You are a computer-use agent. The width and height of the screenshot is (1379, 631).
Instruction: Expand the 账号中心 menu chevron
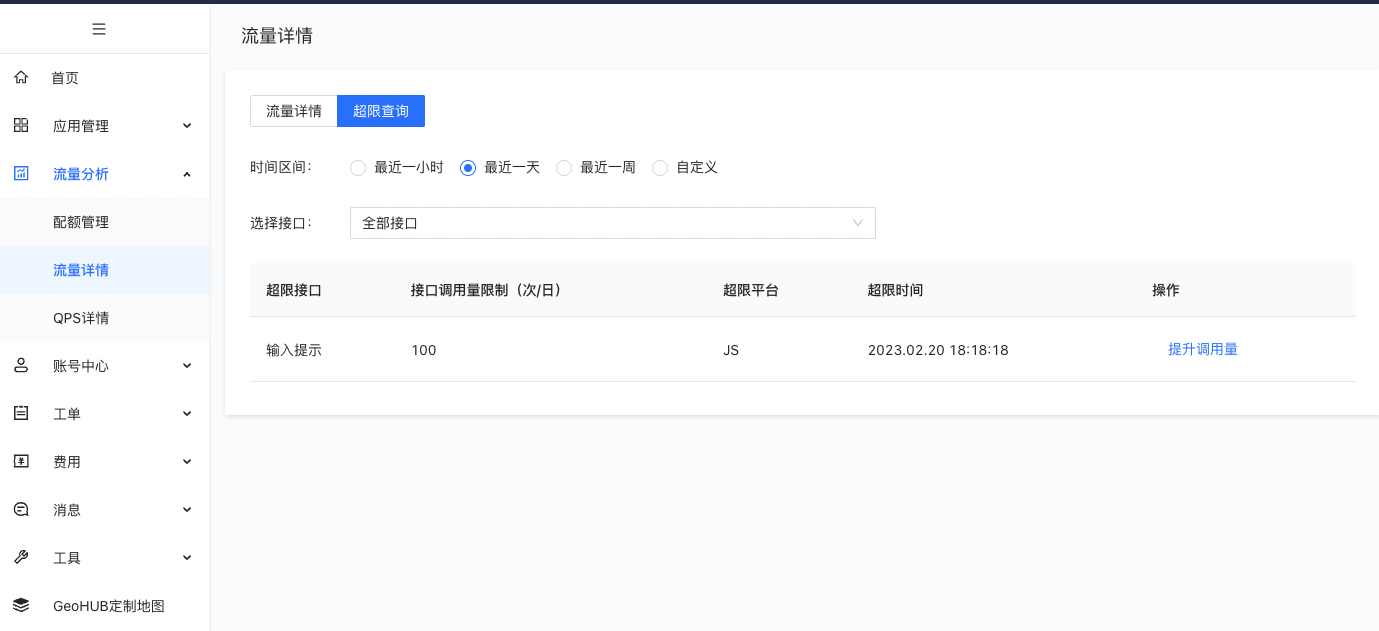coord(187,366)
